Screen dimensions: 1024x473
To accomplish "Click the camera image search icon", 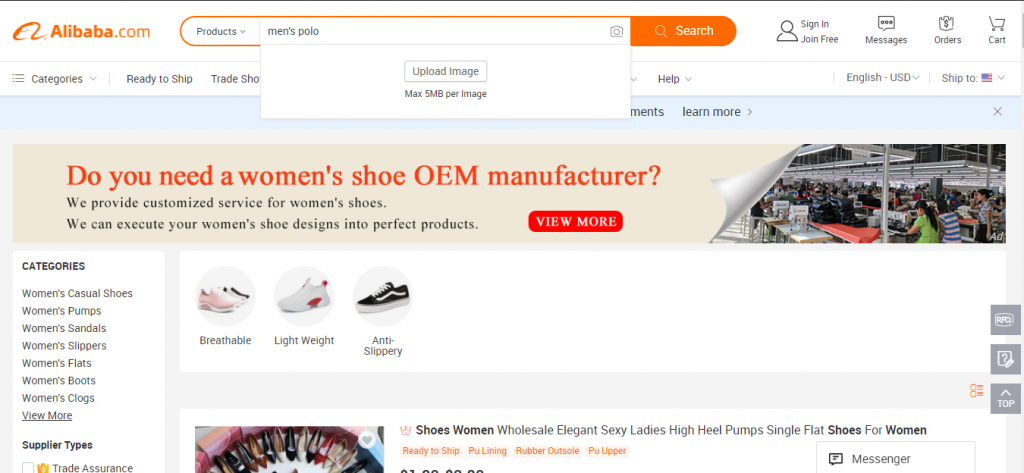I will tap(616, 31).
